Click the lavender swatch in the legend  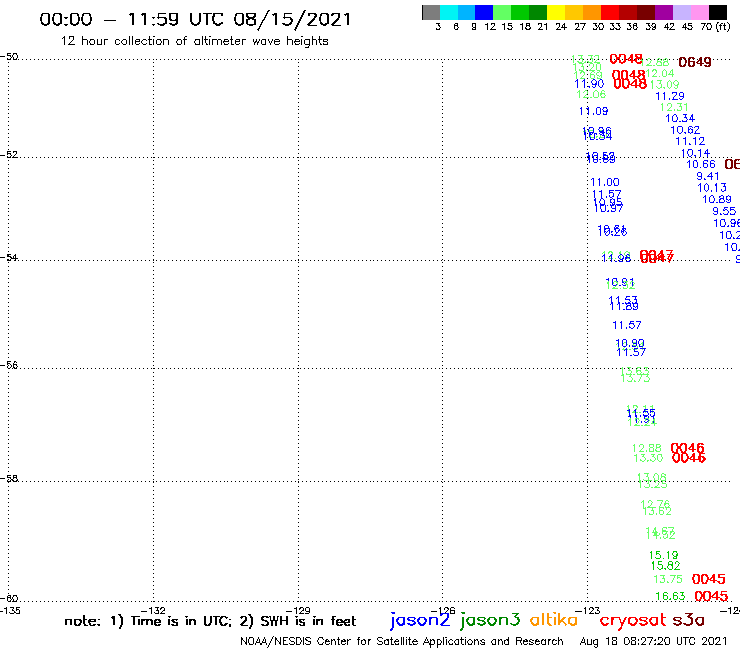681,12
